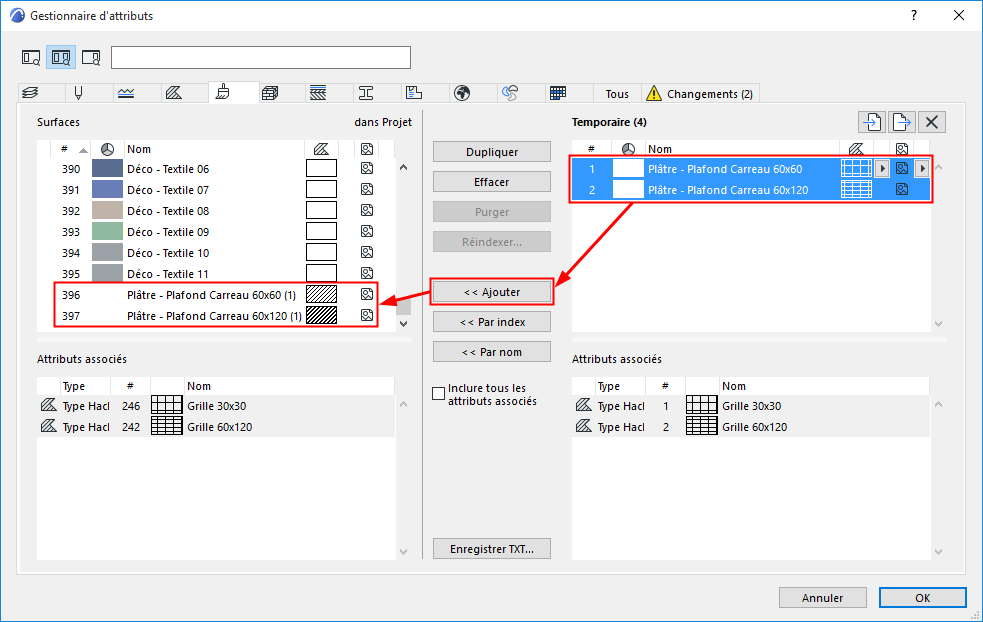
Task: Click Annuler to cancel
Action: pos(823,598)
